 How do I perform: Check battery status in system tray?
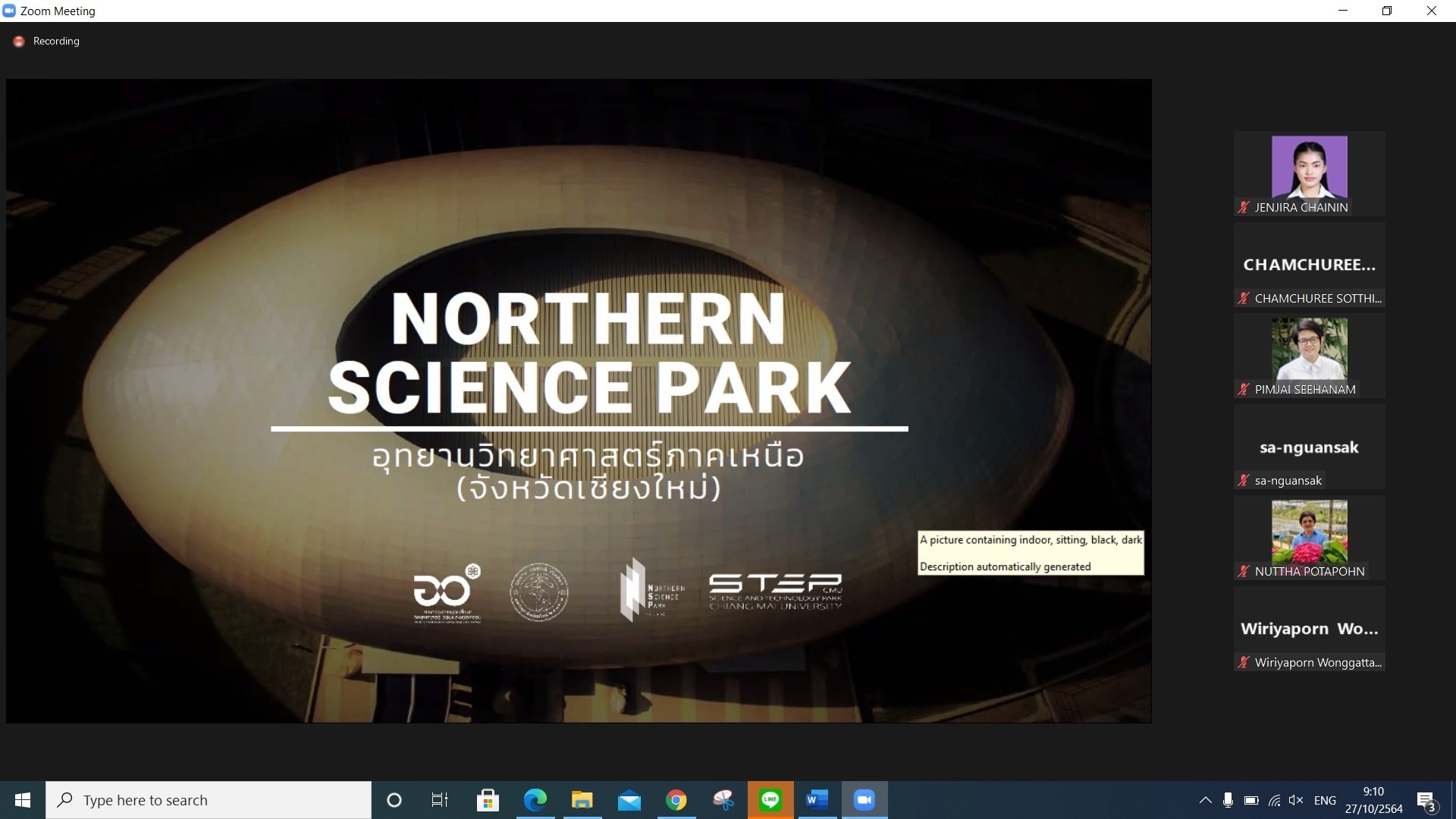coord(1251,800)
